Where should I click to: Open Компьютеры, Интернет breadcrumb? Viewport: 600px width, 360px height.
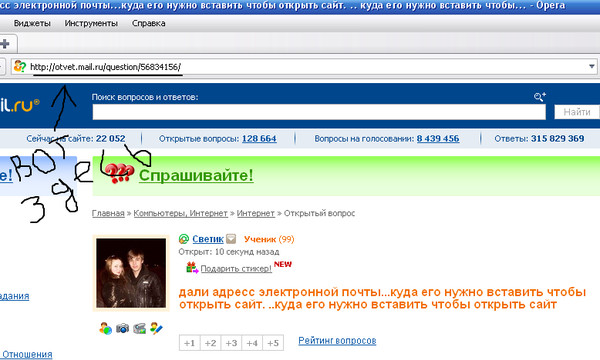180,213
